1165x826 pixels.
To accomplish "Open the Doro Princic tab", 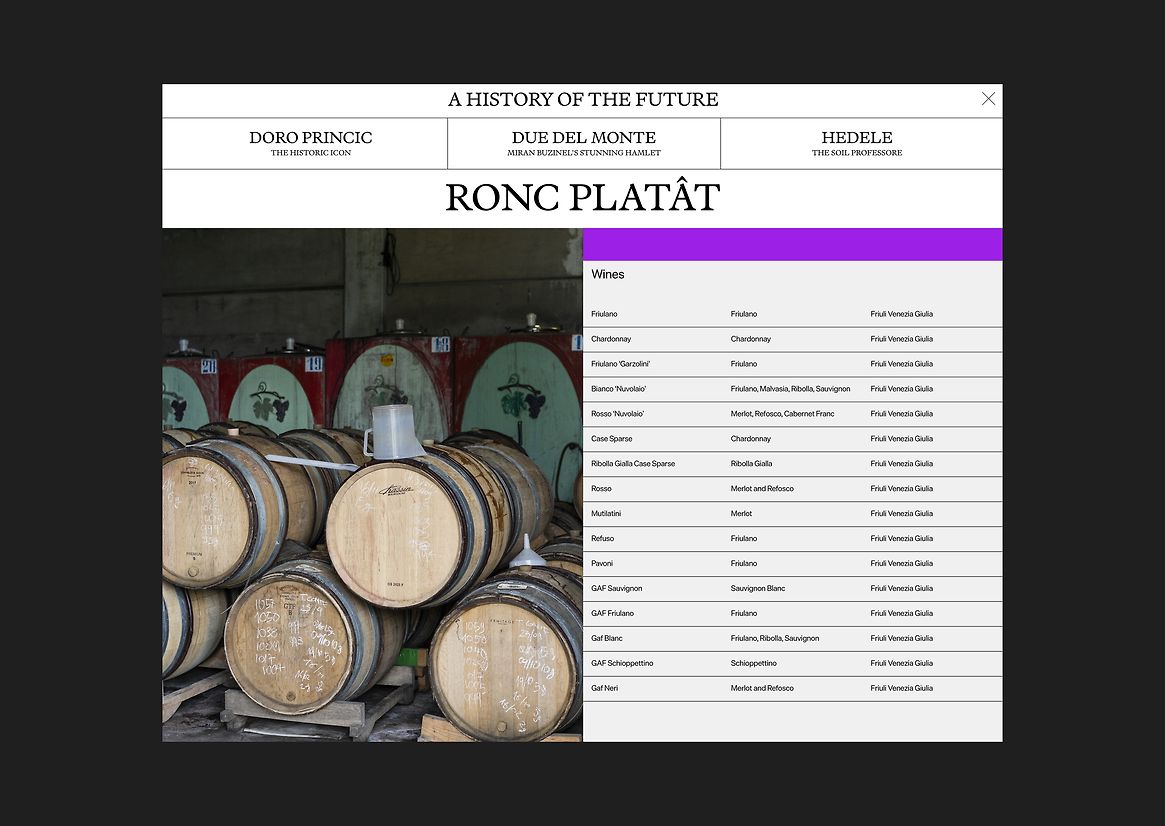I will 310,143.
